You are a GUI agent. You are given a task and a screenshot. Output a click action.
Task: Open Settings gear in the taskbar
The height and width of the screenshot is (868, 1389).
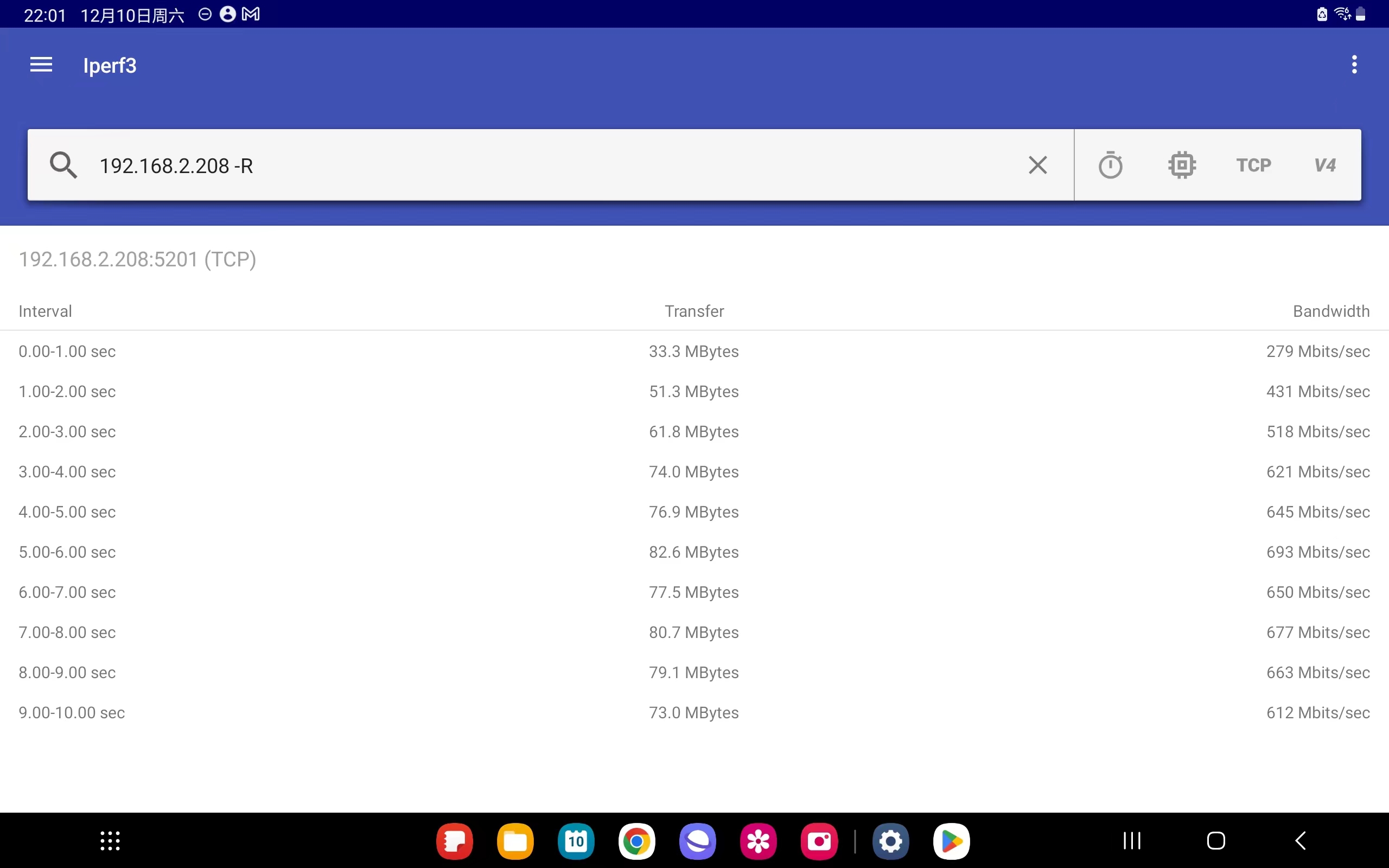tap(890, 841)
